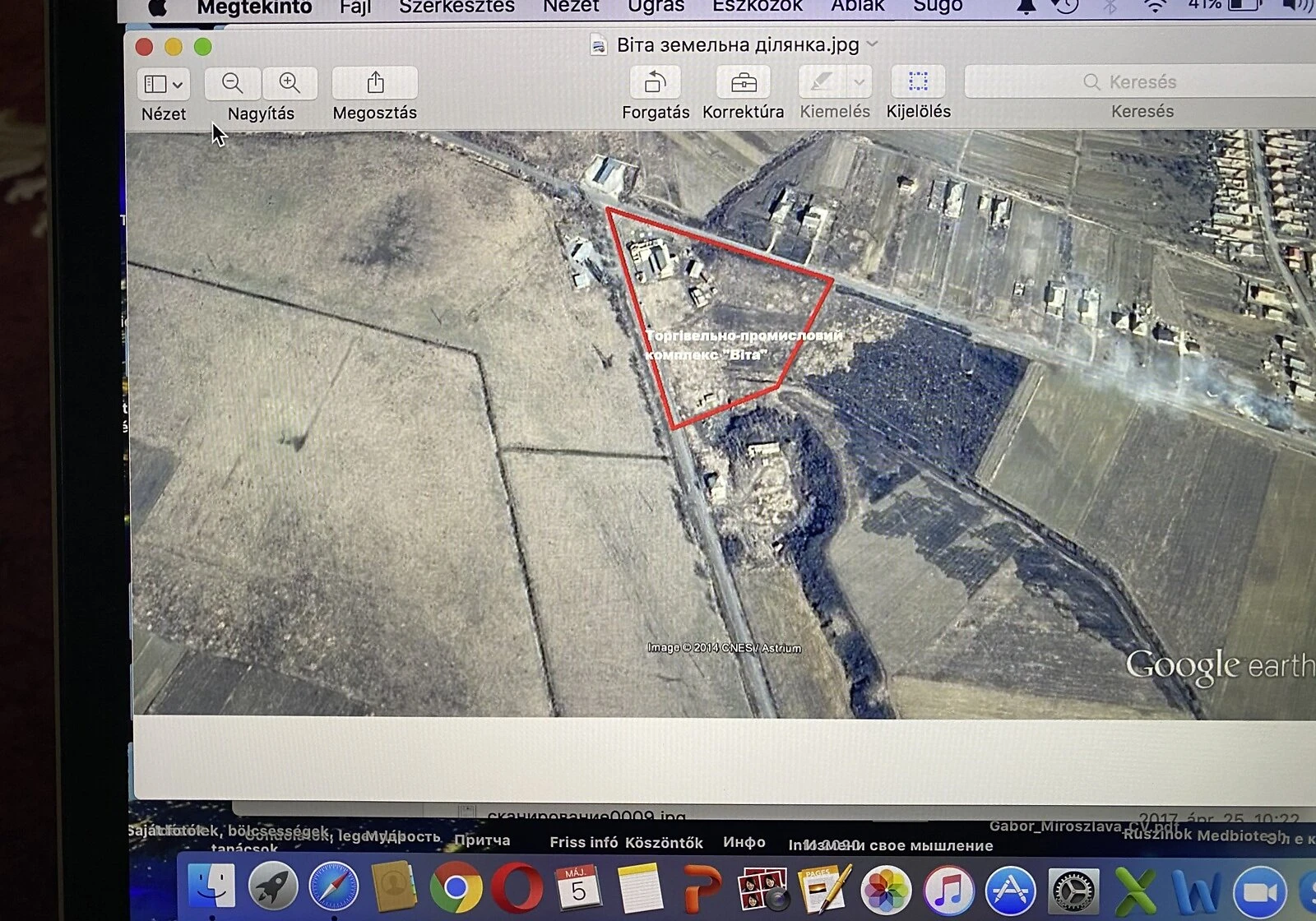The width and height of the screenshot is (1316, 921).
Task: Open Calendar from the Dock
Action: (x=578, y=888)
